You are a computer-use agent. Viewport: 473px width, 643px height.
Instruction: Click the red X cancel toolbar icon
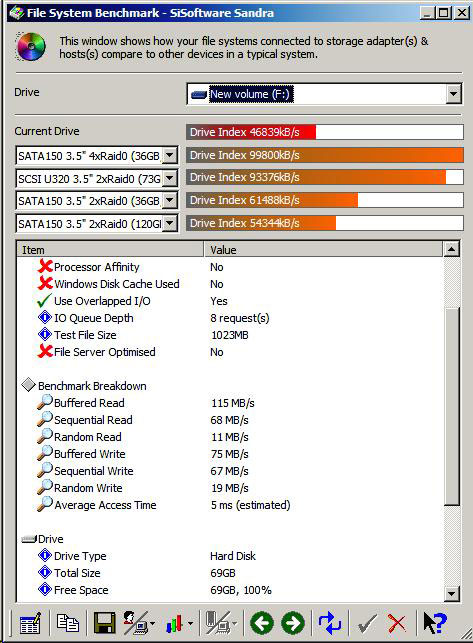click(397, 624)
